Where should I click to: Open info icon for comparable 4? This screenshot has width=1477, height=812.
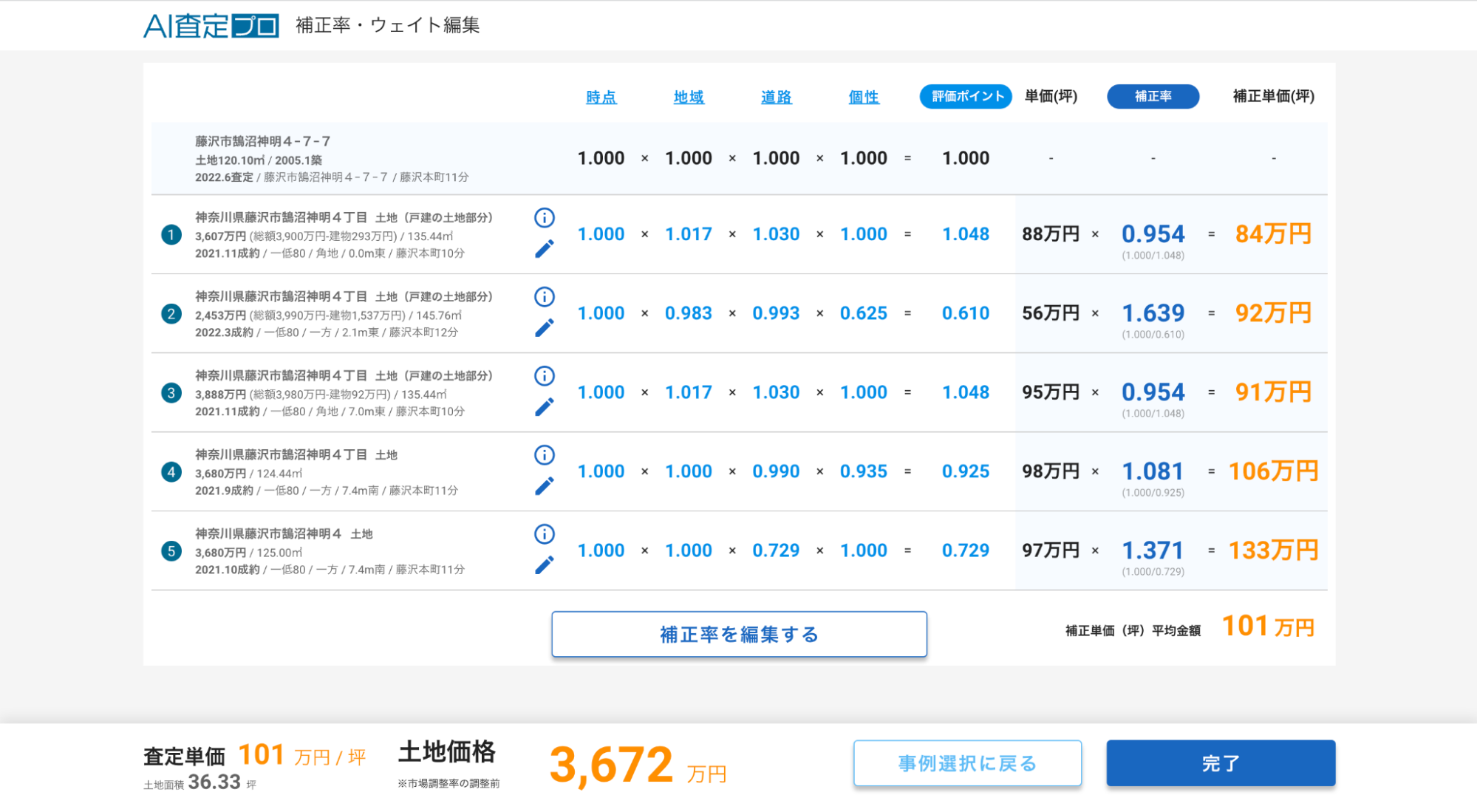(545, 455)
